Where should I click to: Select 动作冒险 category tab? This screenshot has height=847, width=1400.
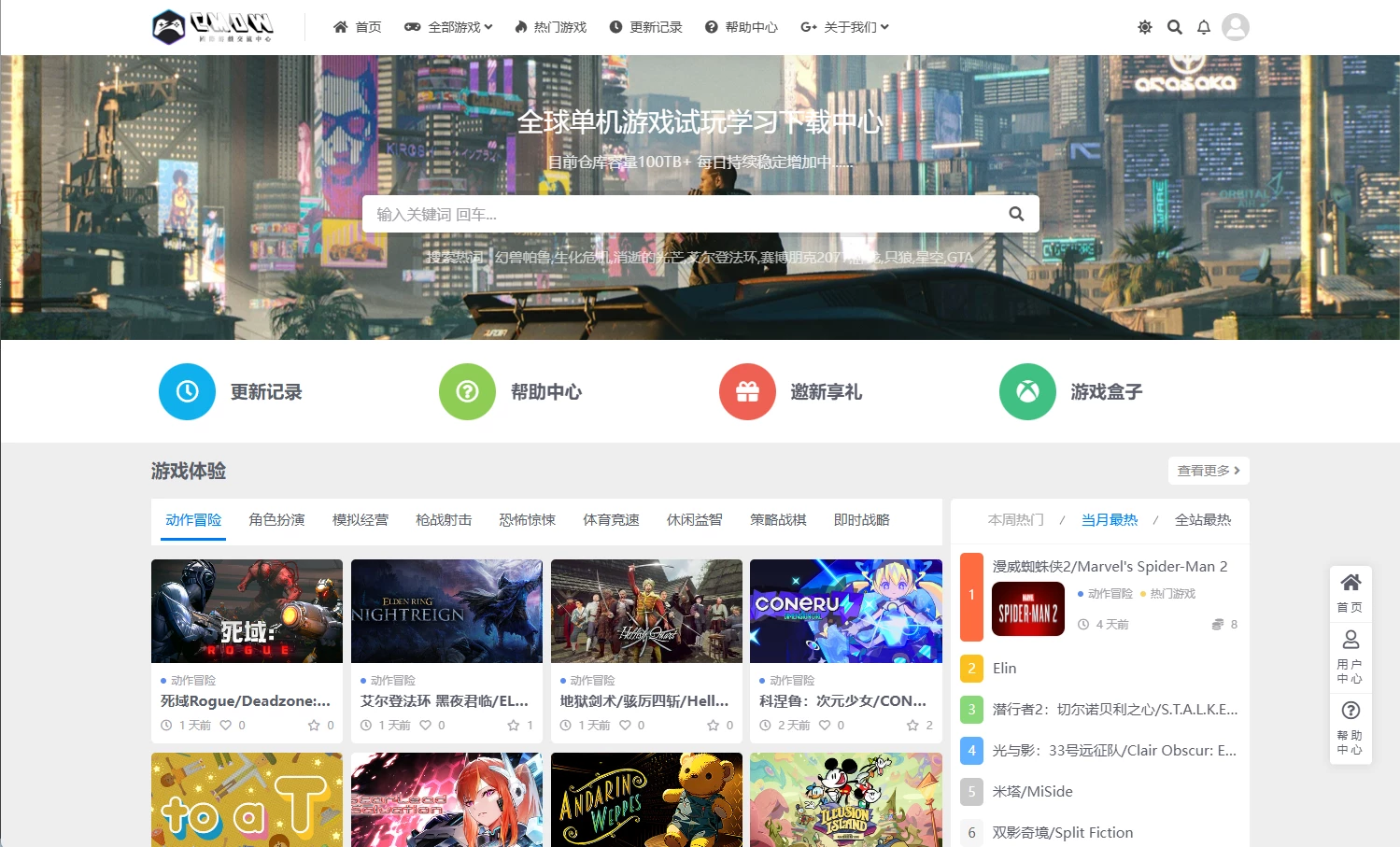coord(193,519)
